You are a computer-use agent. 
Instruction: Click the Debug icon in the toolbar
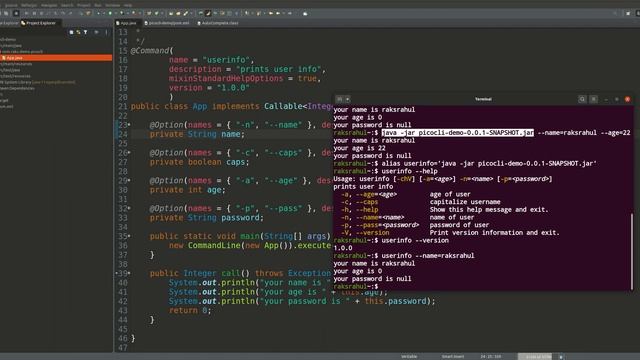click(x=98, y=13)
